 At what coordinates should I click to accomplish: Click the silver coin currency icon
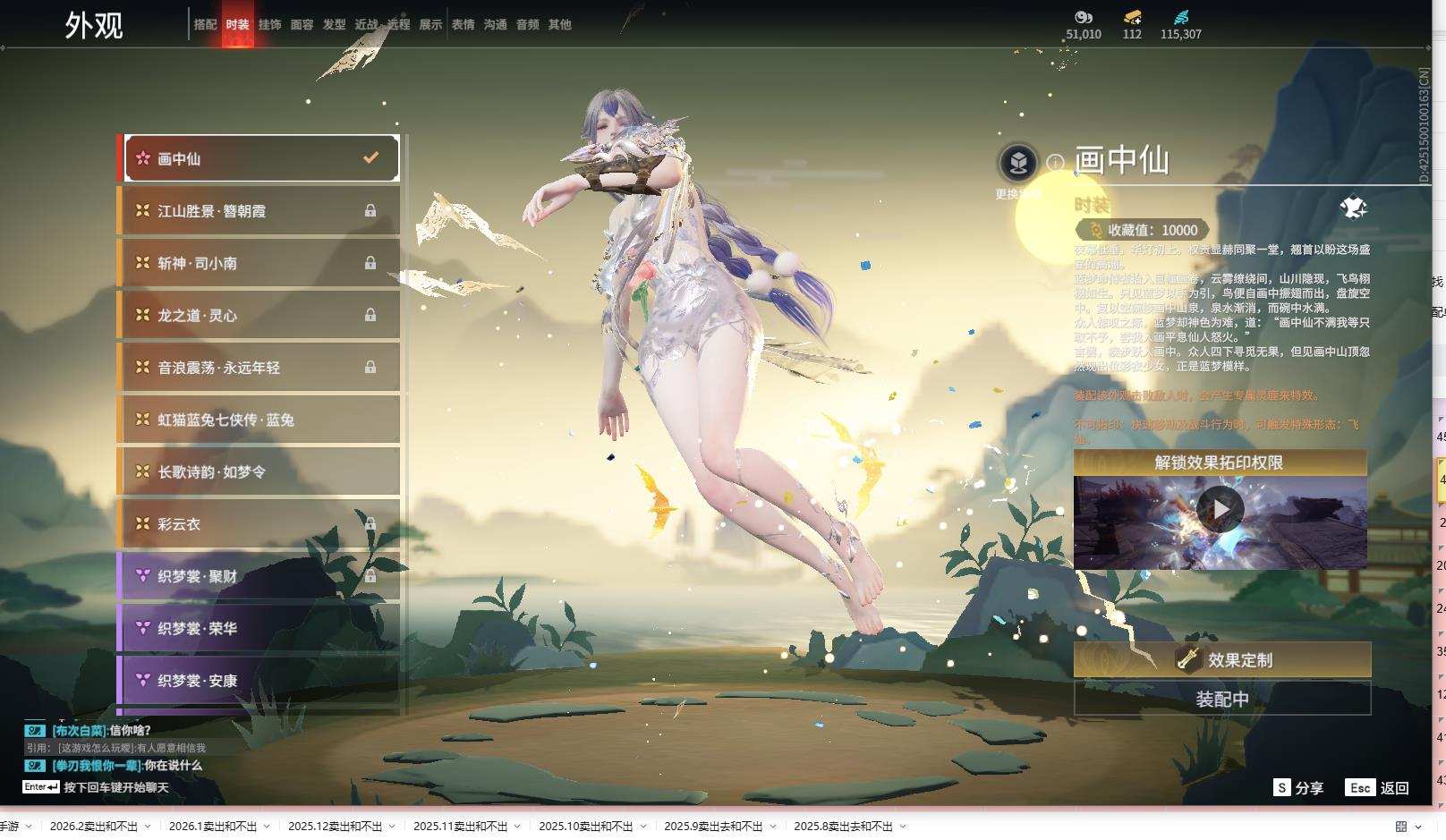[x=1084, y=17]
